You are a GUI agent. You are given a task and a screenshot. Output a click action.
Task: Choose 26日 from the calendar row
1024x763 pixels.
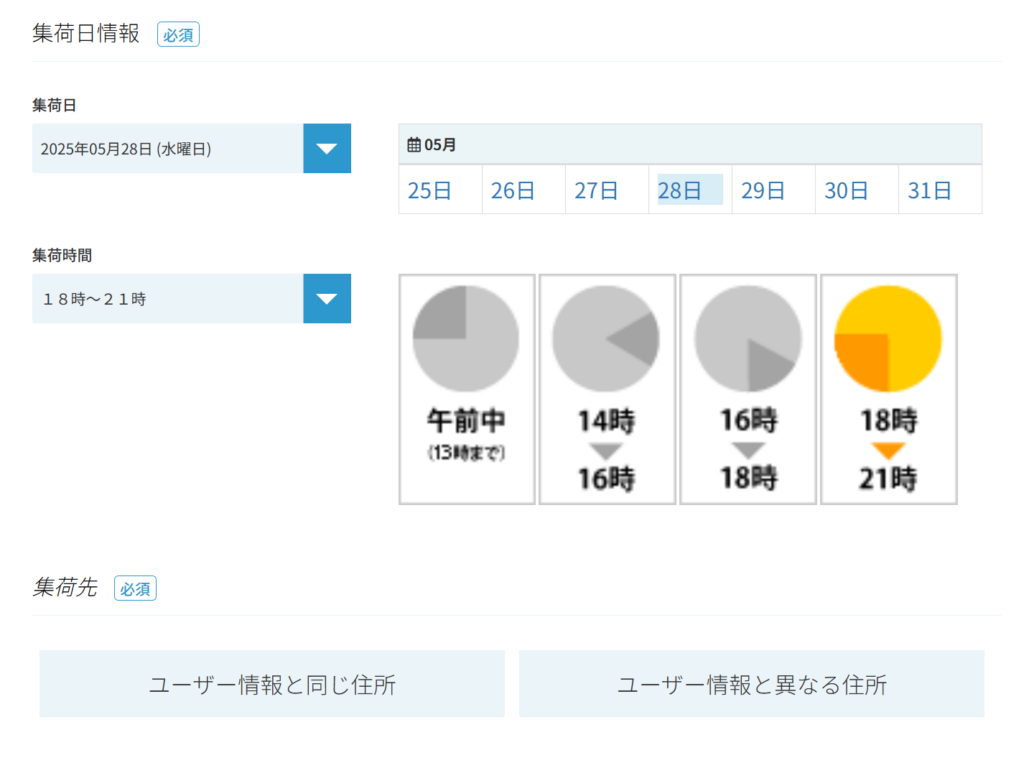tap(513, 191)
